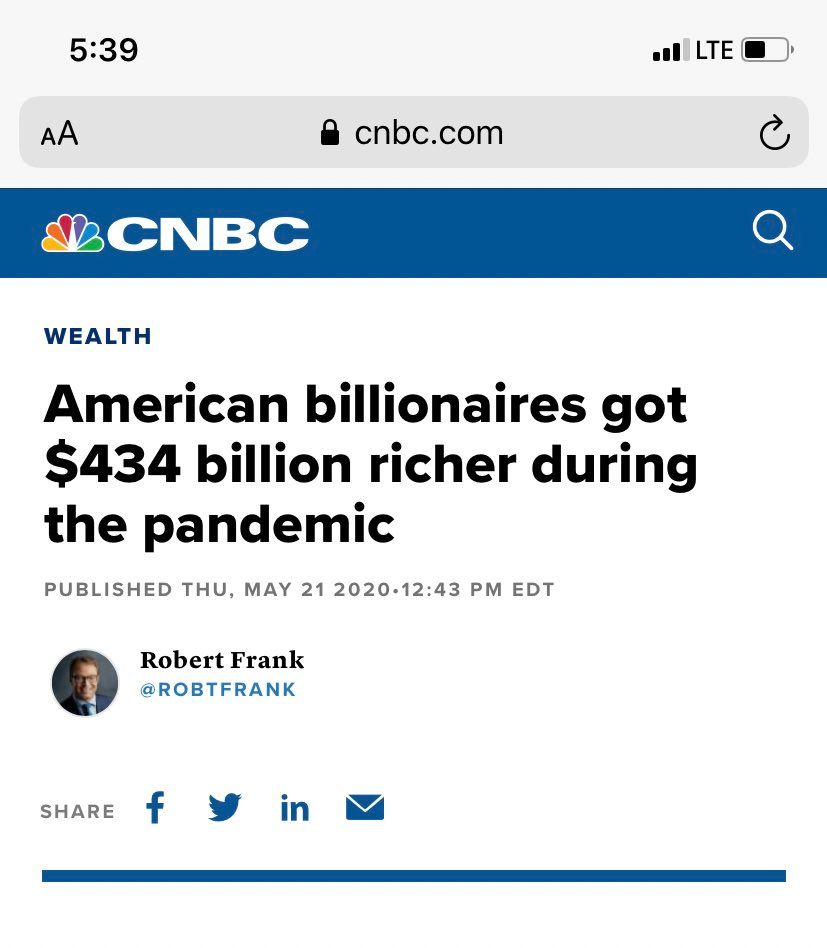This screenshot has width=827, height=948.
Task: Tap the Safari reload page icon
Action: [774, 133]
